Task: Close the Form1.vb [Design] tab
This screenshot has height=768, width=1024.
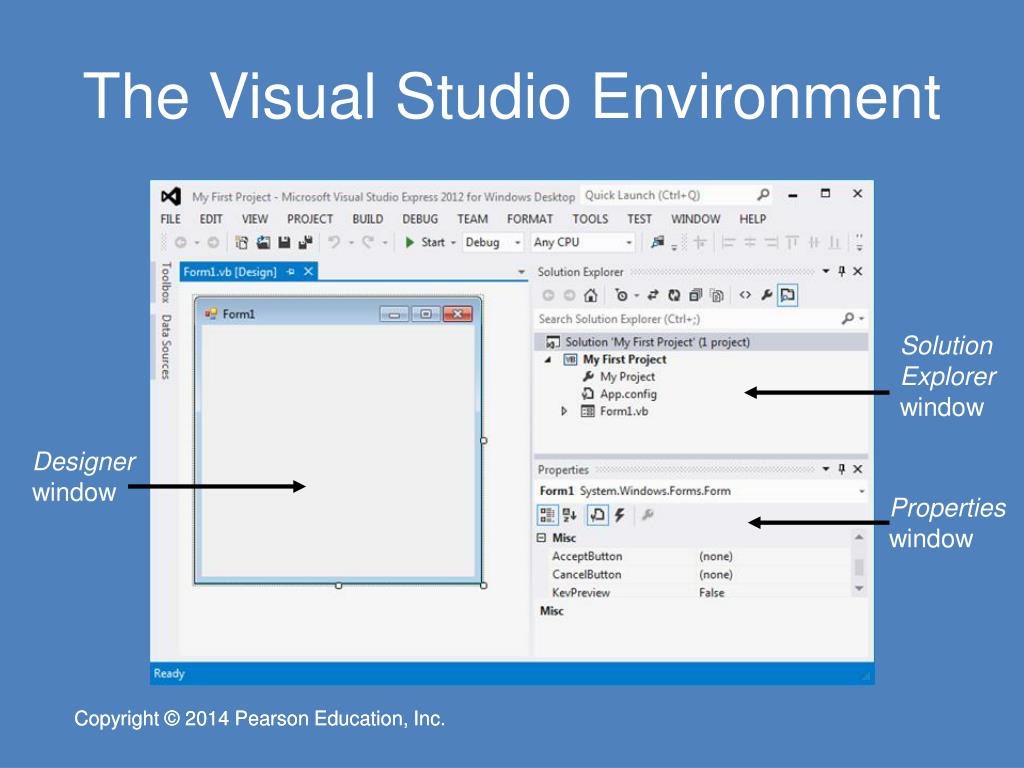Action: pyautogui.click(x=308, y=271)
